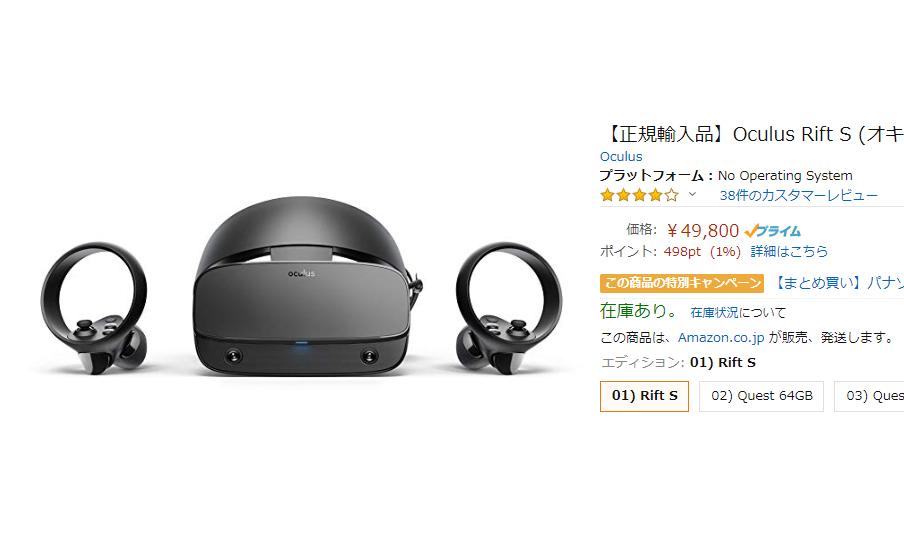904x535 pixels.
Task: Select the 02) Quest 64GB edition
Action: tap(762, 396)
